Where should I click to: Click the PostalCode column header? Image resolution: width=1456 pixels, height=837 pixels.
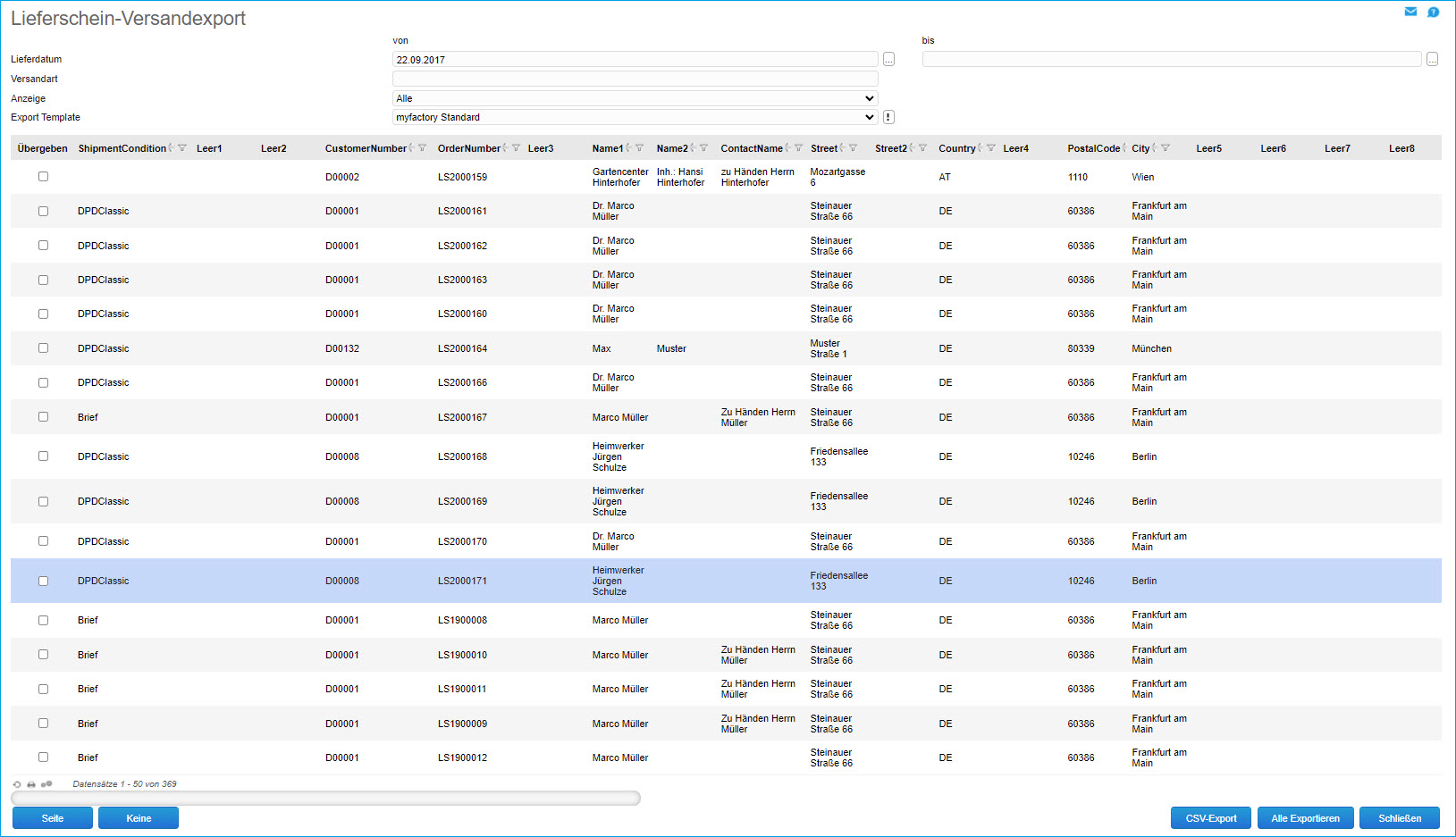pyautogui.click(x=1092, y=148)
